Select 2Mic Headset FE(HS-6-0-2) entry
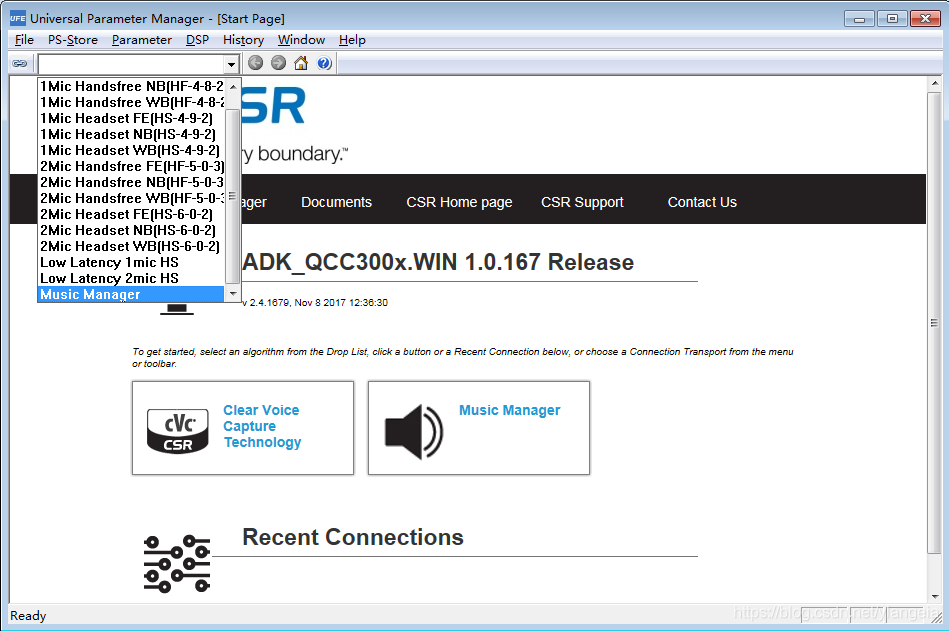Screen dimensions: 949x631 click(131, 214)
